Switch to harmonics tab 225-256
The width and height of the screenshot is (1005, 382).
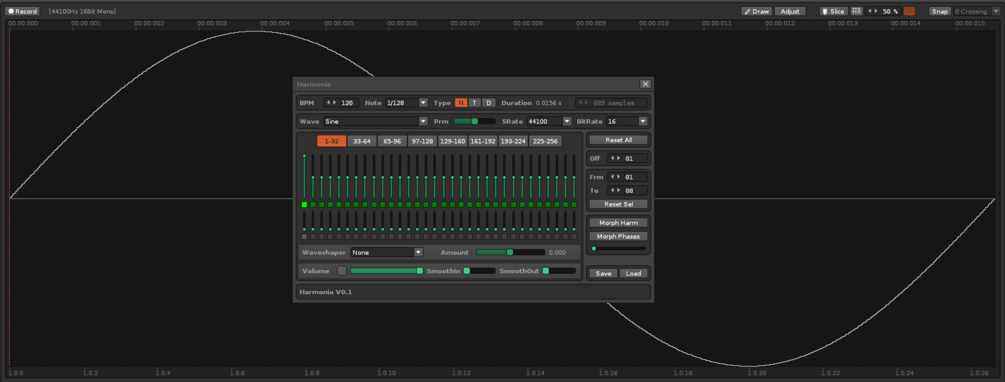[x=545, y=141]
